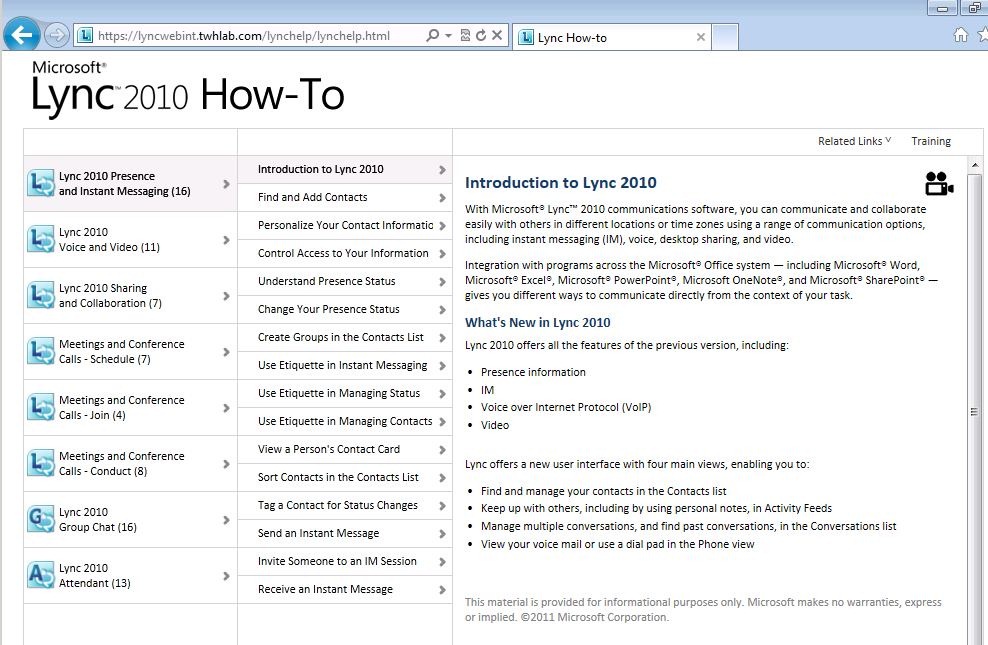
Task: Click the compatibility view icon
Action: [465, 35]
